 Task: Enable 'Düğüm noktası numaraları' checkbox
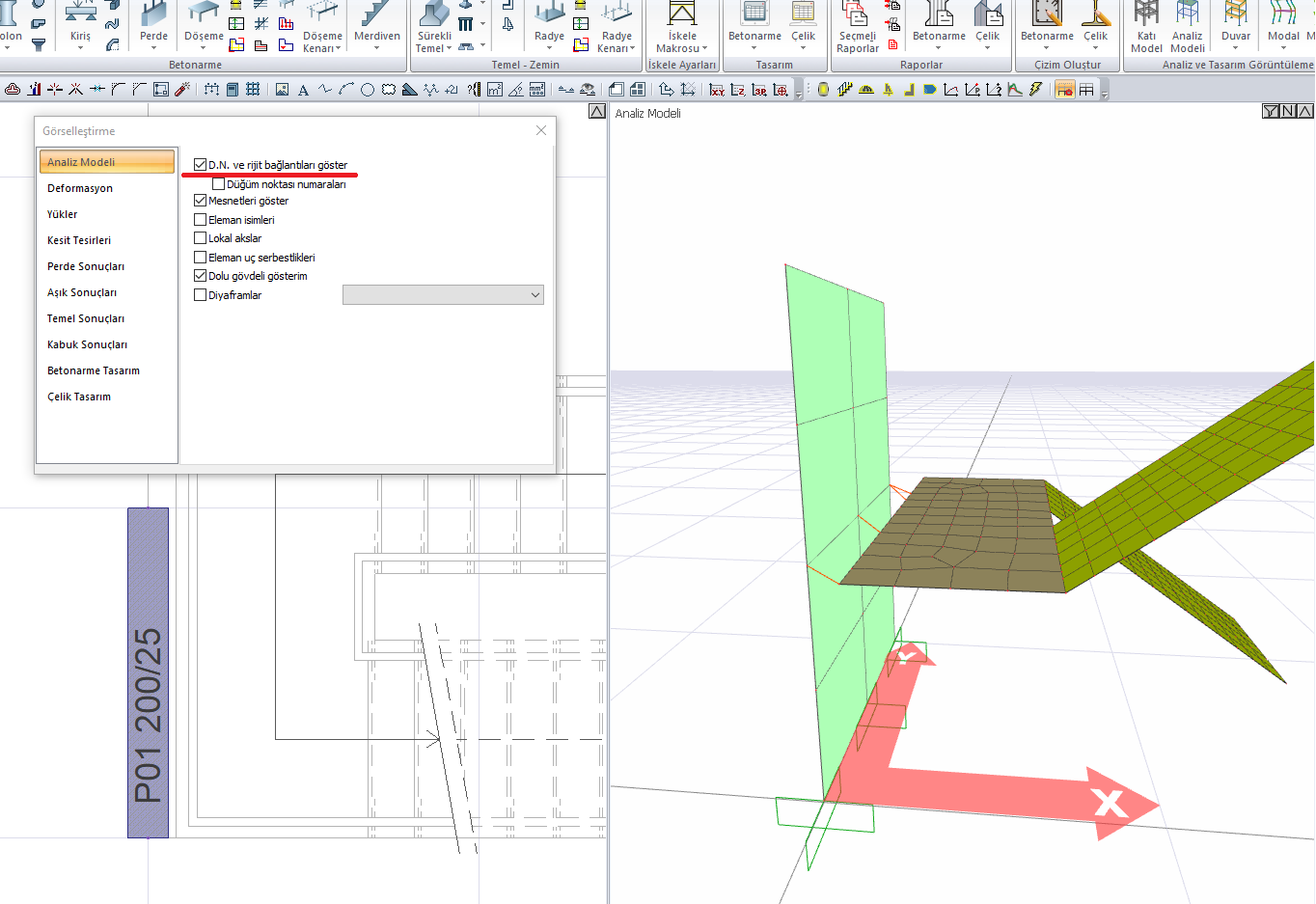218,184
